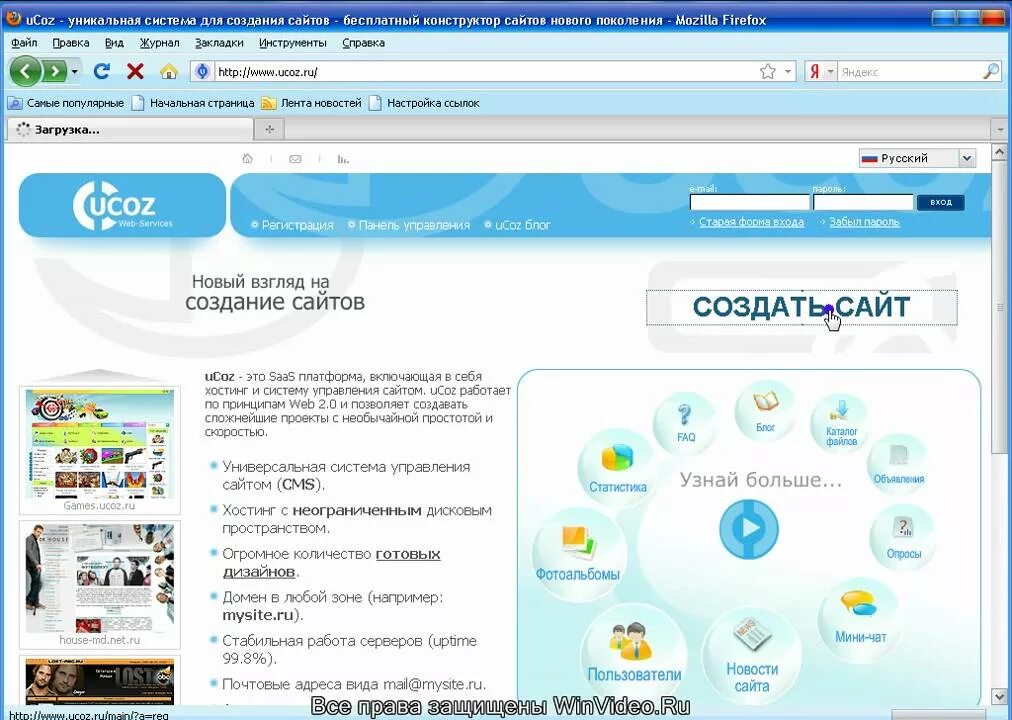Open the uCoz блог link

coord(523,225)
